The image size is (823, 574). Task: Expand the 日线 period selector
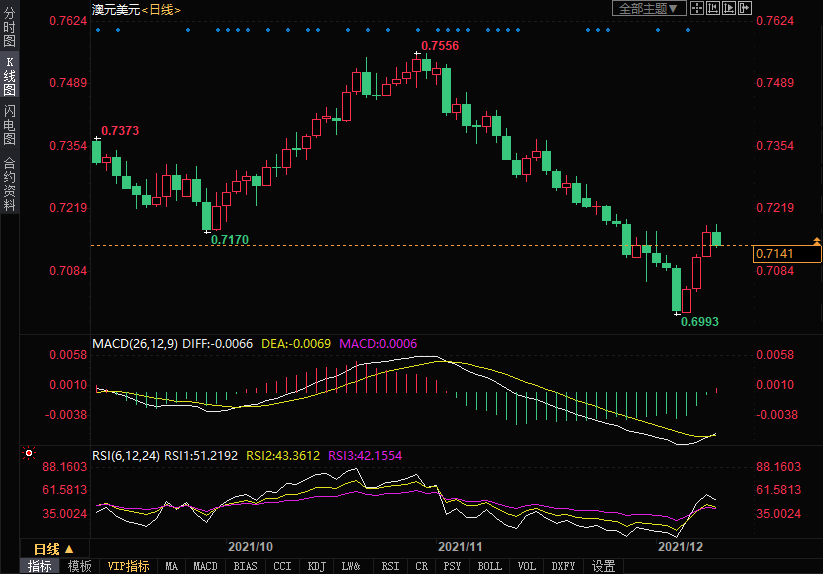(53, 549)
